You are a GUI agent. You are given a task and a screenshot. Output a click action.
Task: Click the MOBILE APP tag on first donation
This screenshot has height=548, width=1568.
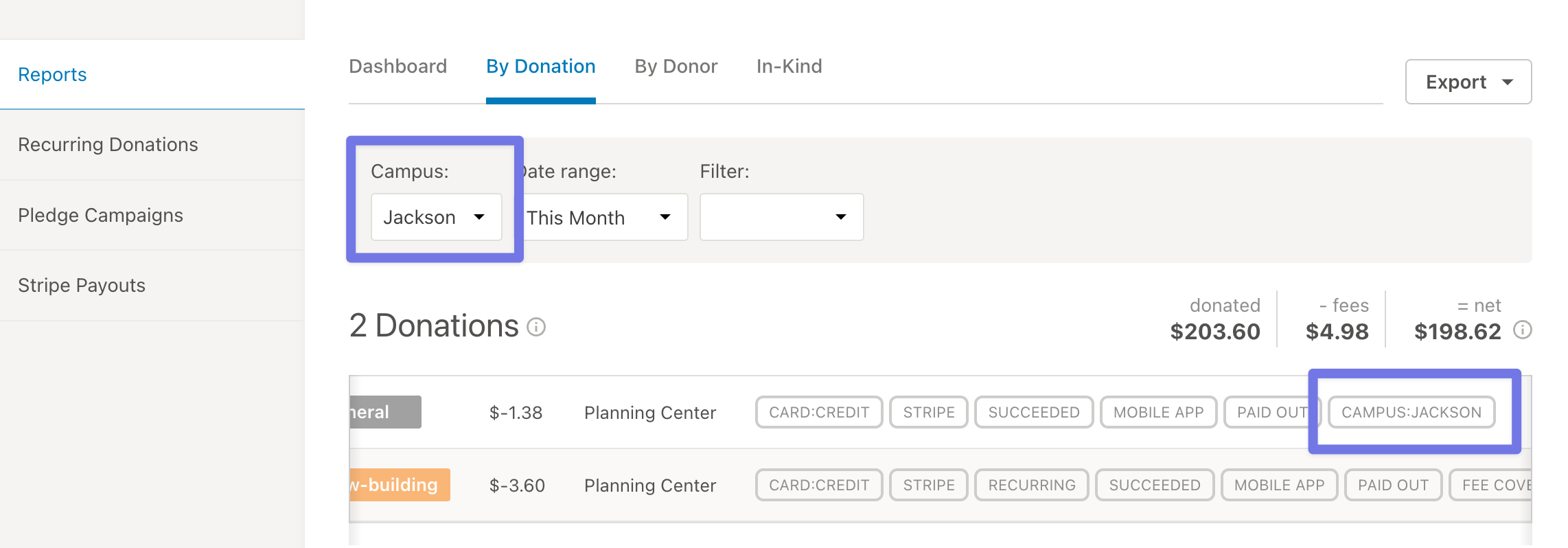[x=1158, y=412]
